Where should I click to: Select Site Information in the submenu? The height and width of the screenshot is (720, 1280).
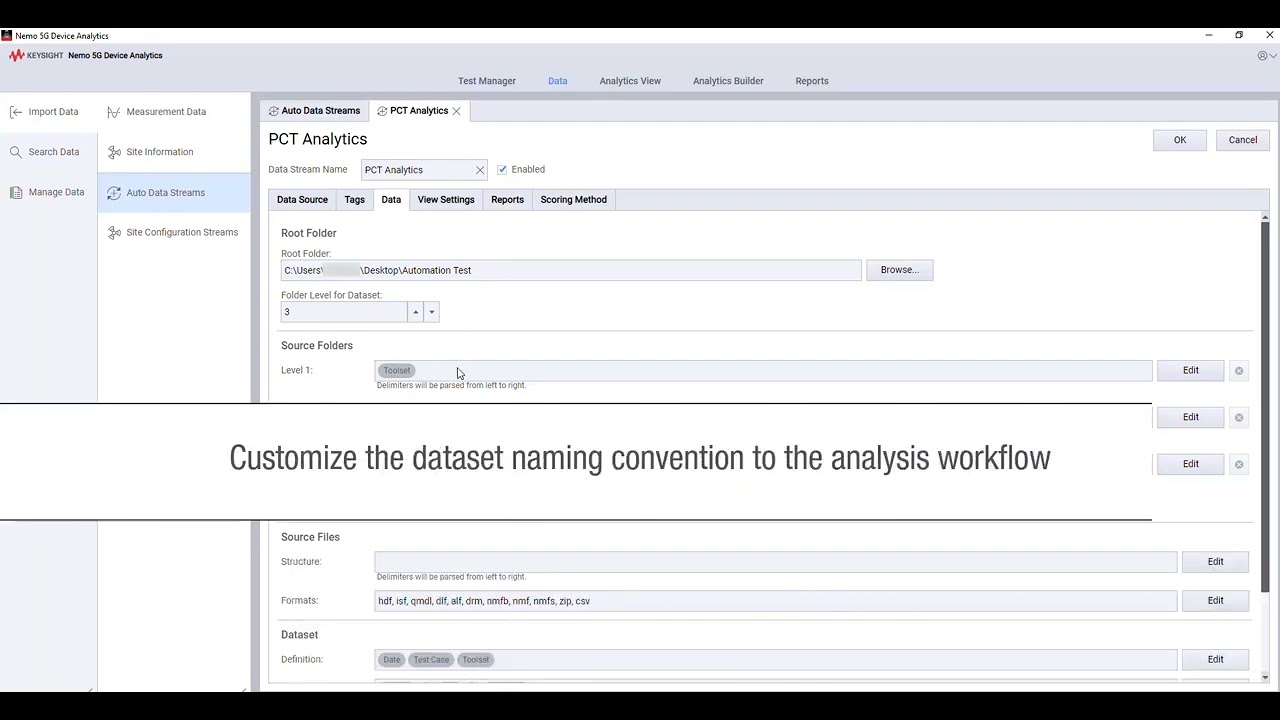click(x=150, y=152)
